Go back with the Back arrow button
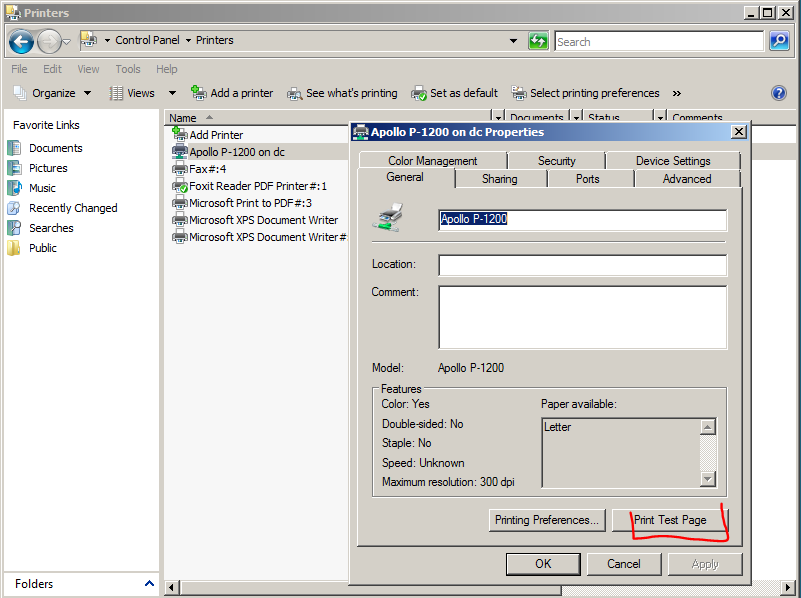Viewport: 801px width, 598px height. (x=21, y=41)
